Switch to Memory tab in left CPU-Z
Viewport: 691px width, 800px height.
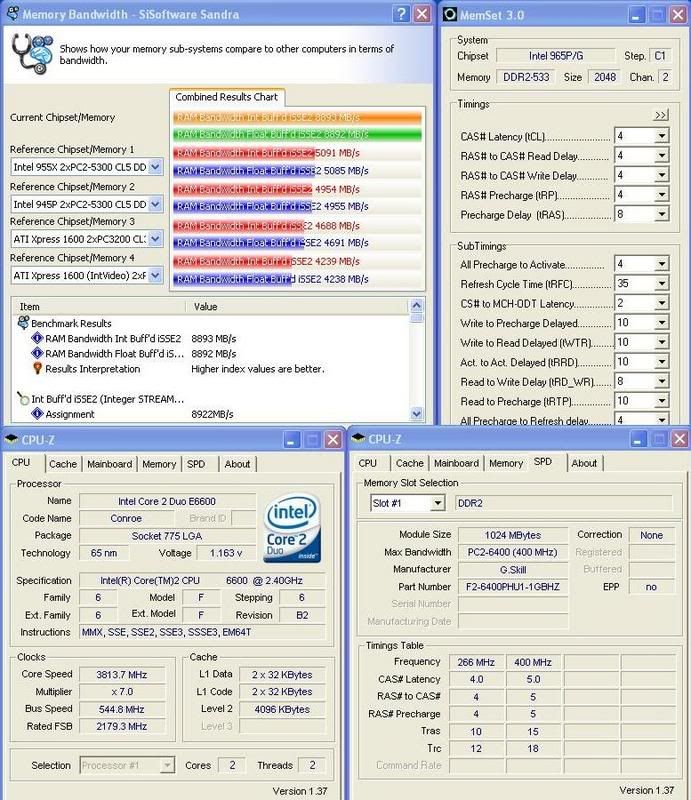point(159,464)
